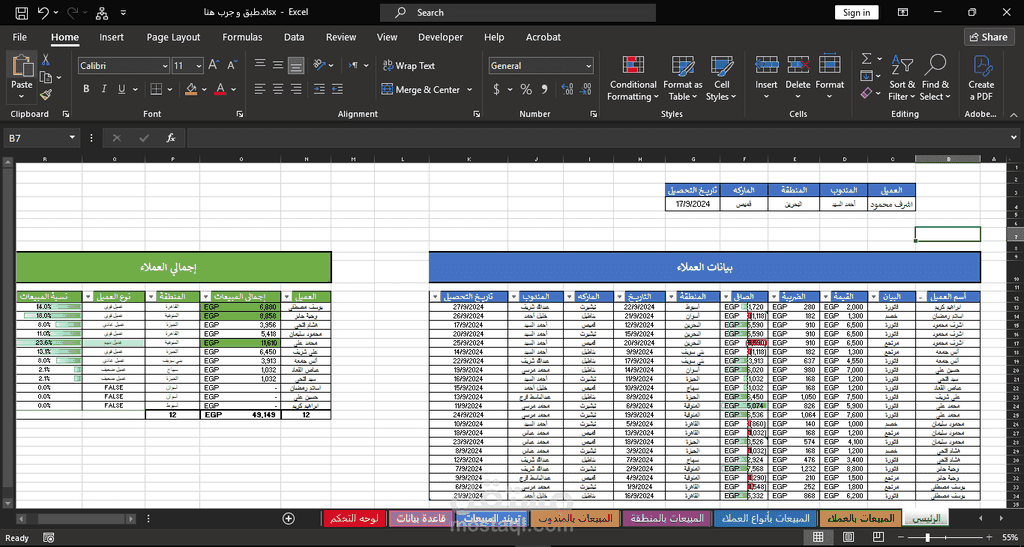Image resolution: width=1024 pixels, height=547 pixels.
Task: Open the font size dropdown
Action: (x=198, y=66)
